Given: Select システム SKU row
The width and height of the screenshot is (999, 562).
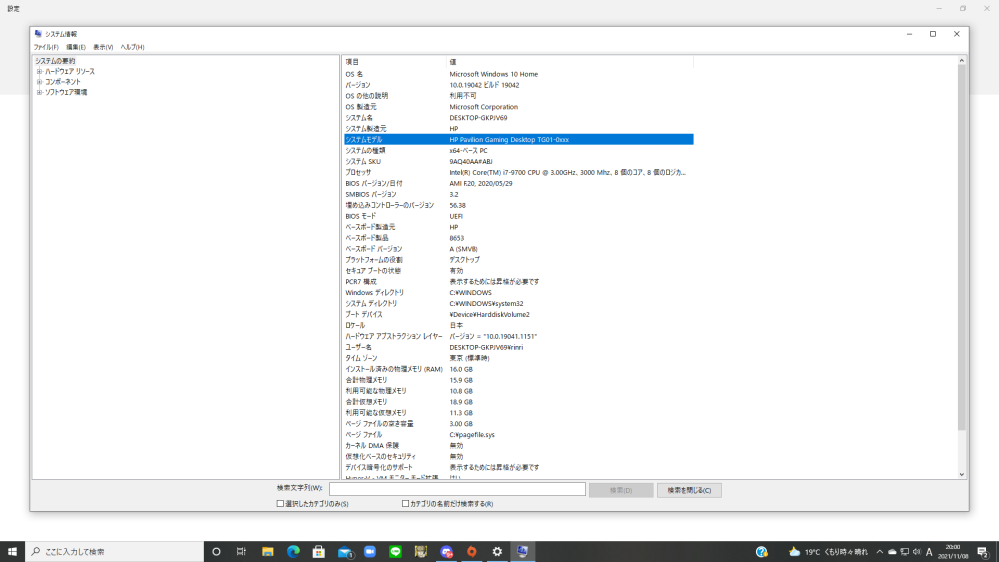Looking at the screenshot, I should point(518,161).
